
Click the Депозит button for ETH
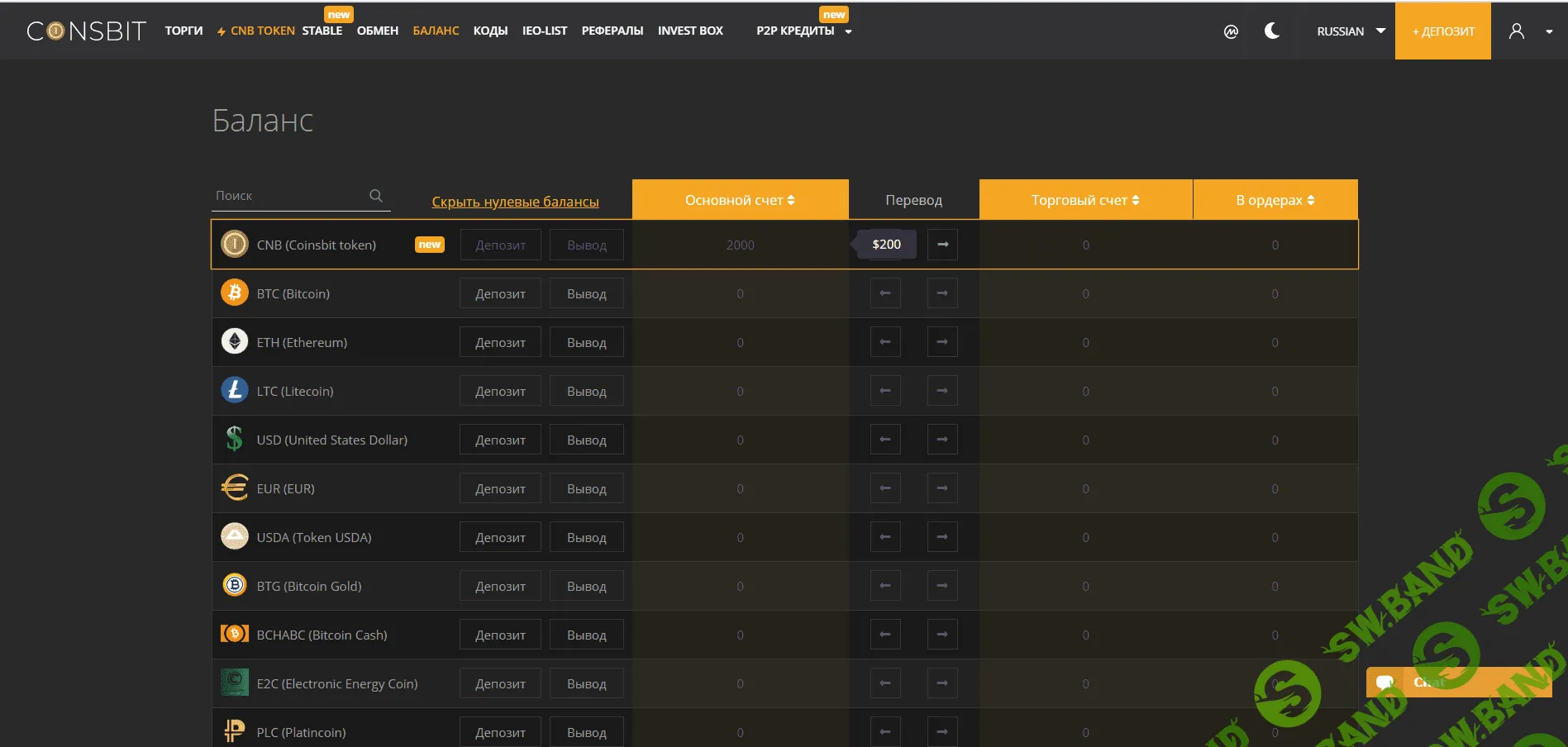point(500,342)
